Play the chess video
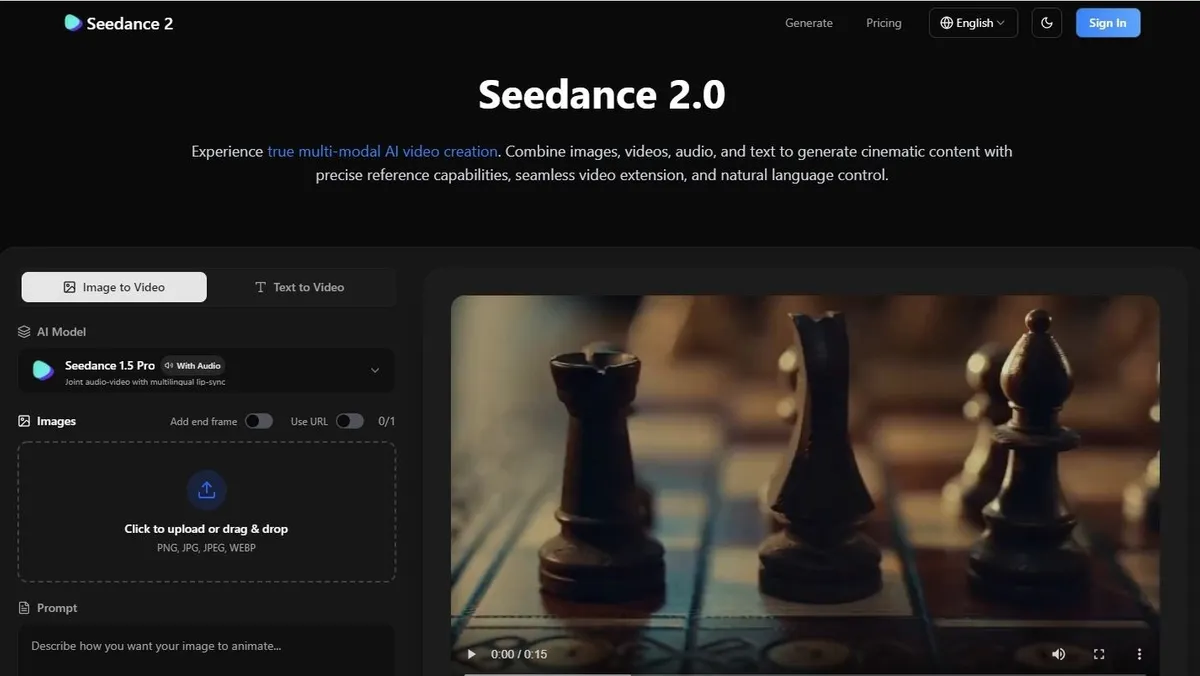 pos(471,654)
